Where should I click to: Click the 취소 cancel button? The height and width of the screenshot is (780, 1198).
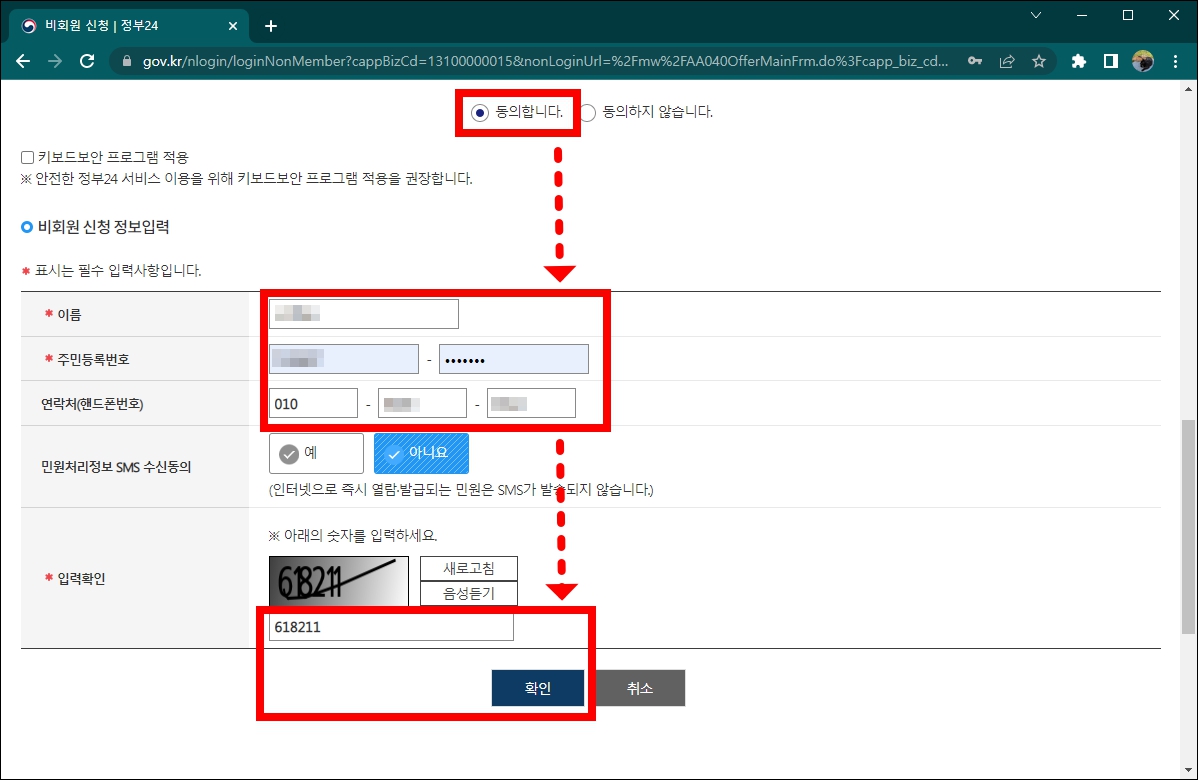pos(640,687)
